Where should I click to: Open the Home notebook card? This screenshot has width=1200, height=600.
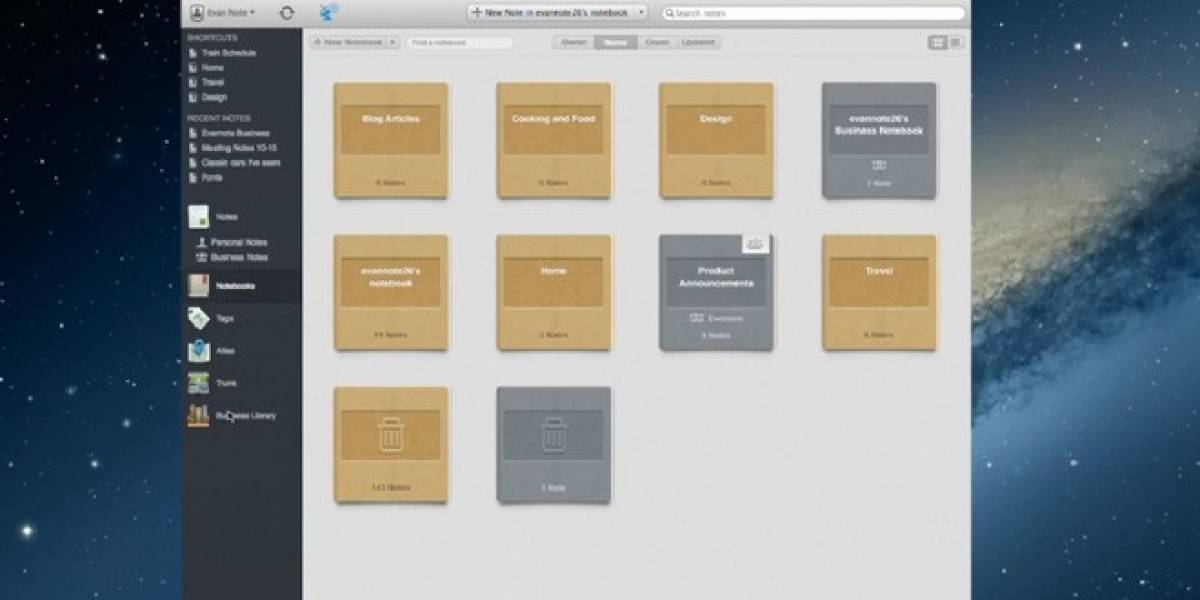(x=554, y=292)
